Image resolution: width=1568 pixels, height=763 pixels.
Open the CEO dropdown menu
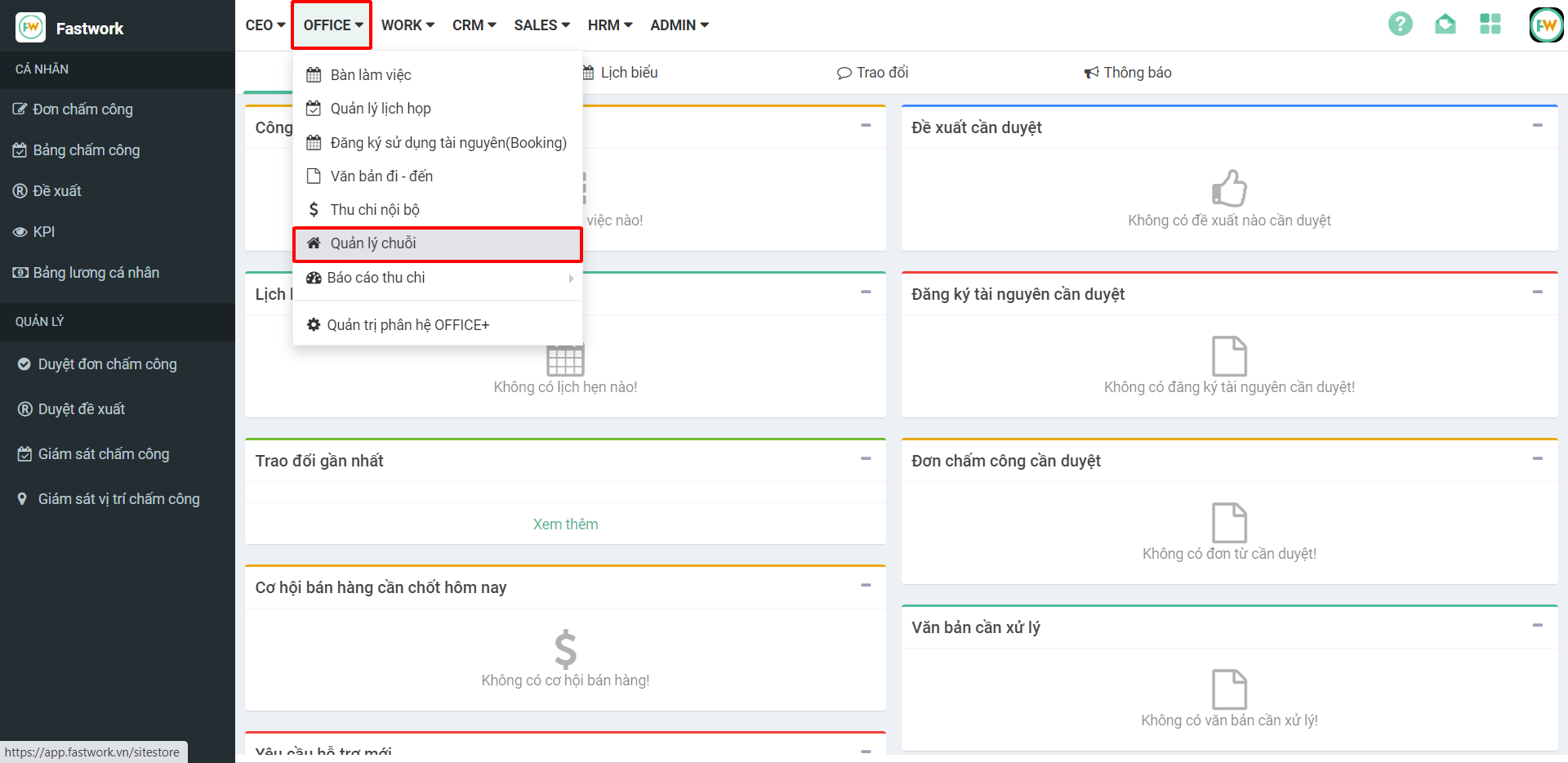click(265, 25)
